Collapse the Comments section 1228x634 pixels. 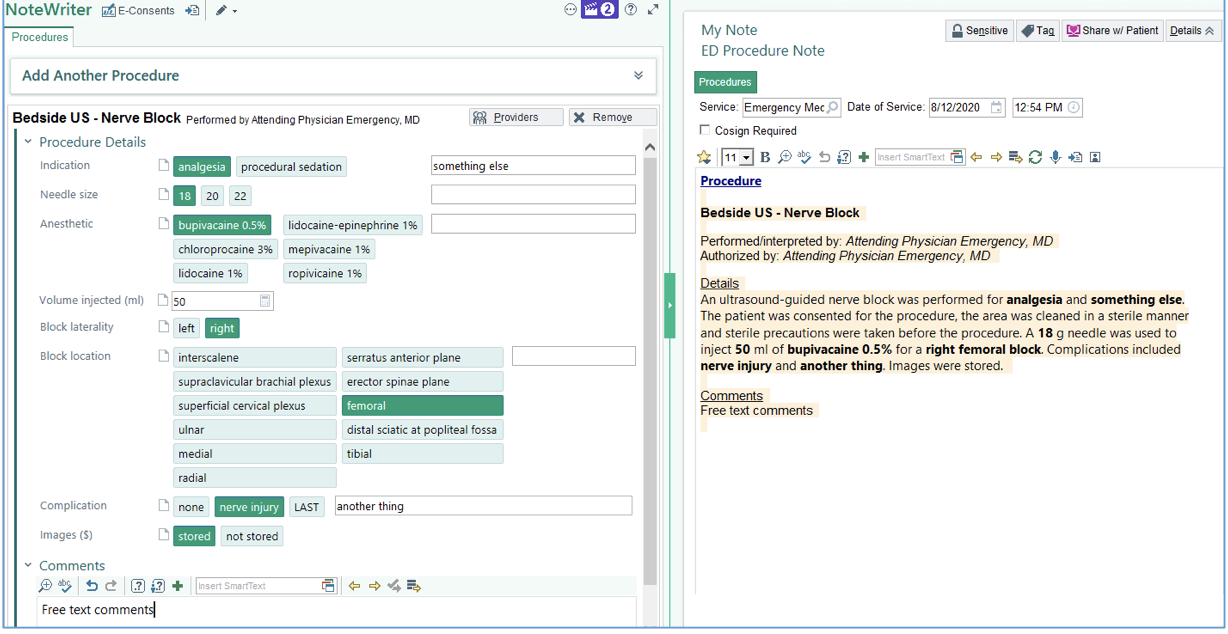pyautogui.click(x=28, y=565)
